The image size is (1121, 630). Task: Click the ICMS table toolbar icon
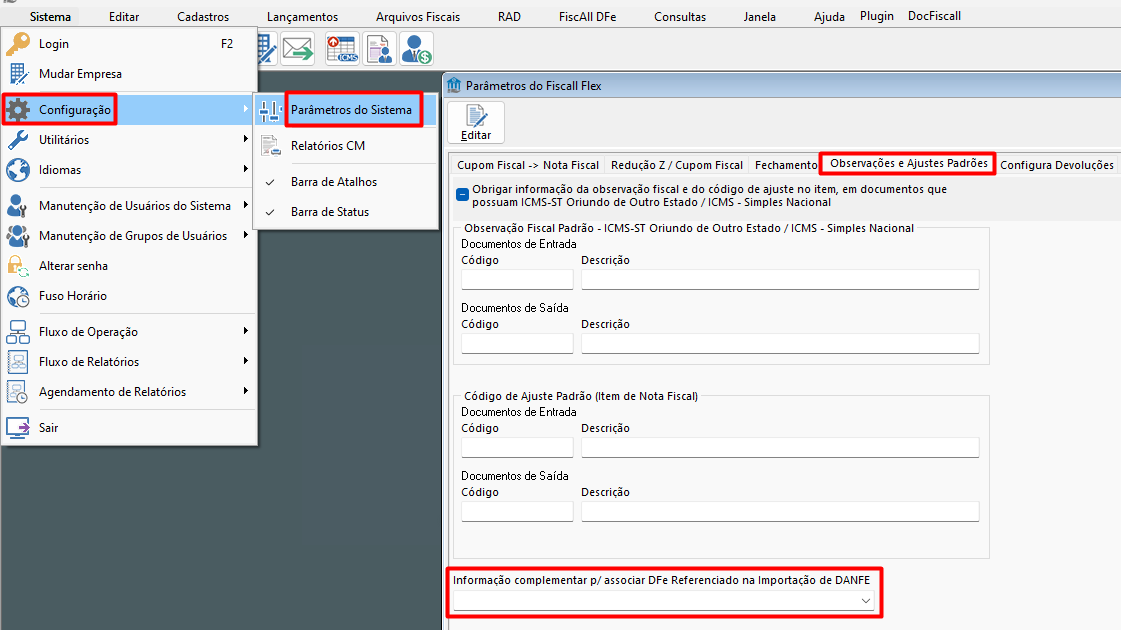342,49
